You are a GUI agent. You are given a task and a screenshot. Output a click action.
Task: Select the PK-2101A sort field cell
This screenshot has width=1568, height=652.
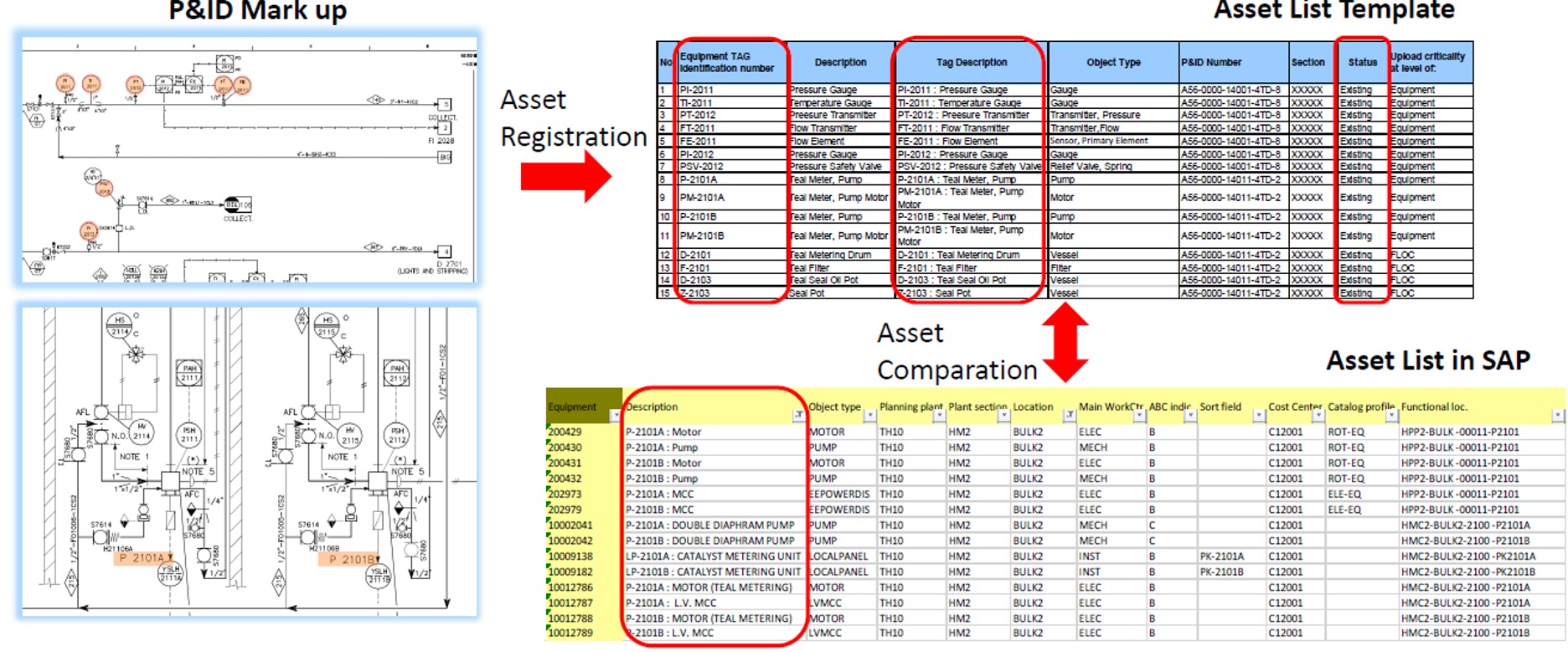(x=1231, y=556)
